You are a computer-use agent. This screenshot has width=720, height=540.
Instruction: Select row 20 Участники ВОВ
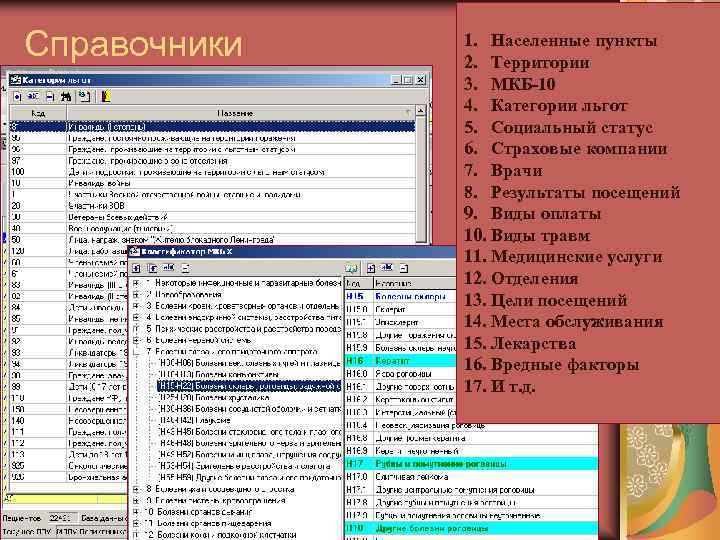212,206
